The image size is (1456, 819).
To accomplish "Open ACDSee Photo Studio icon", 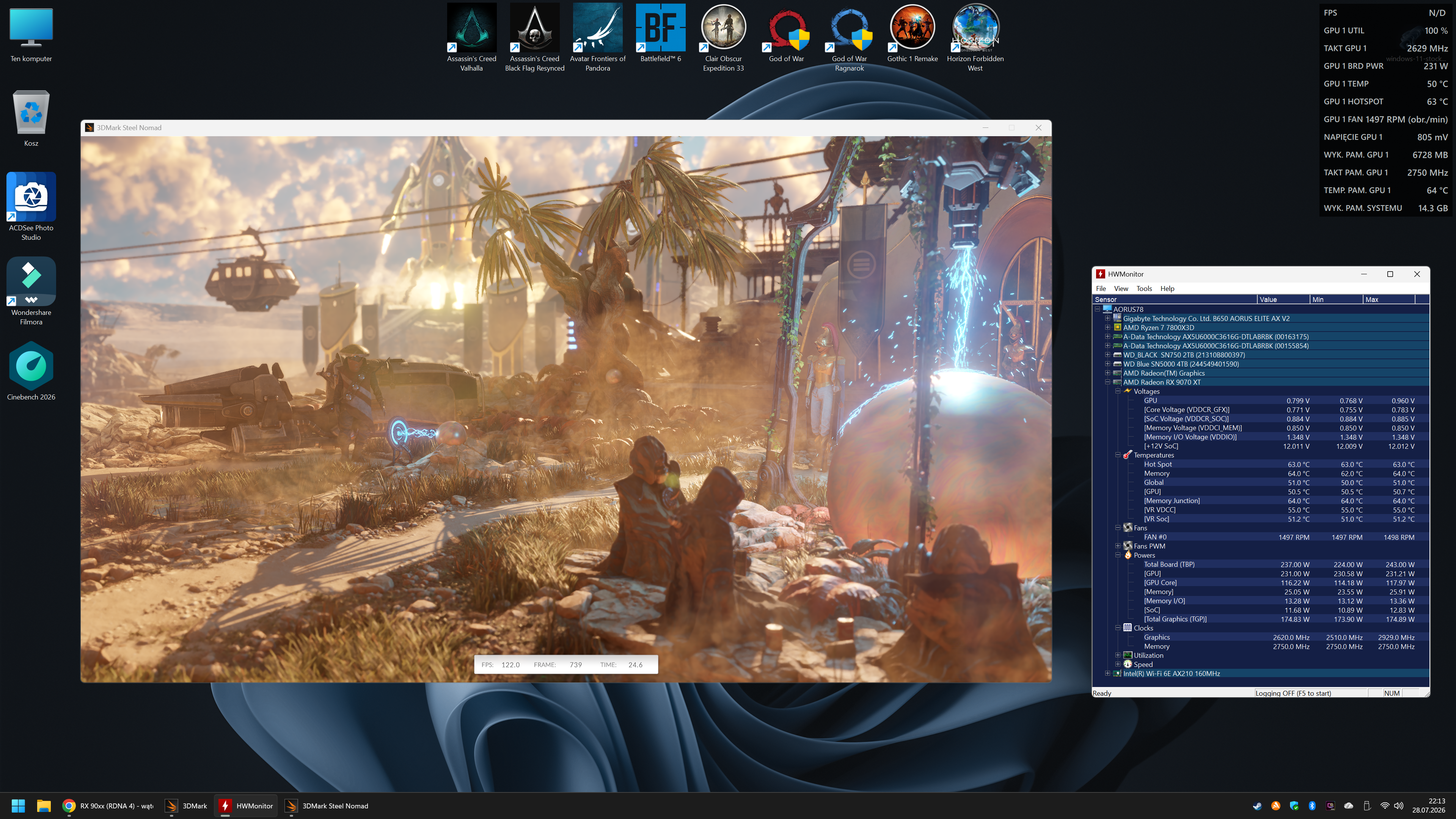I will [x=31, y=206].
